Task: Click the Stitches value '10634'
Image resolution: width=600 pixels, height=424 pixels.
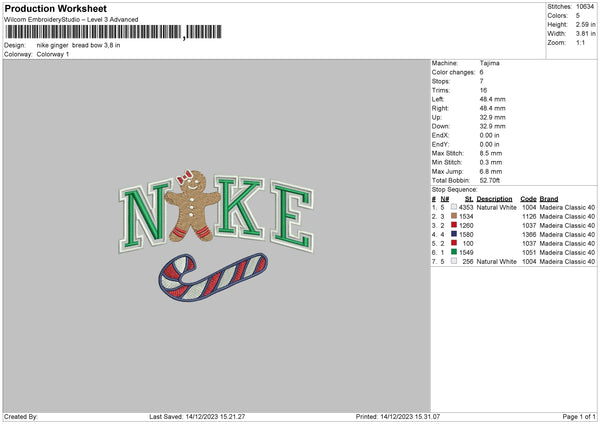Action: pos(585,7)
